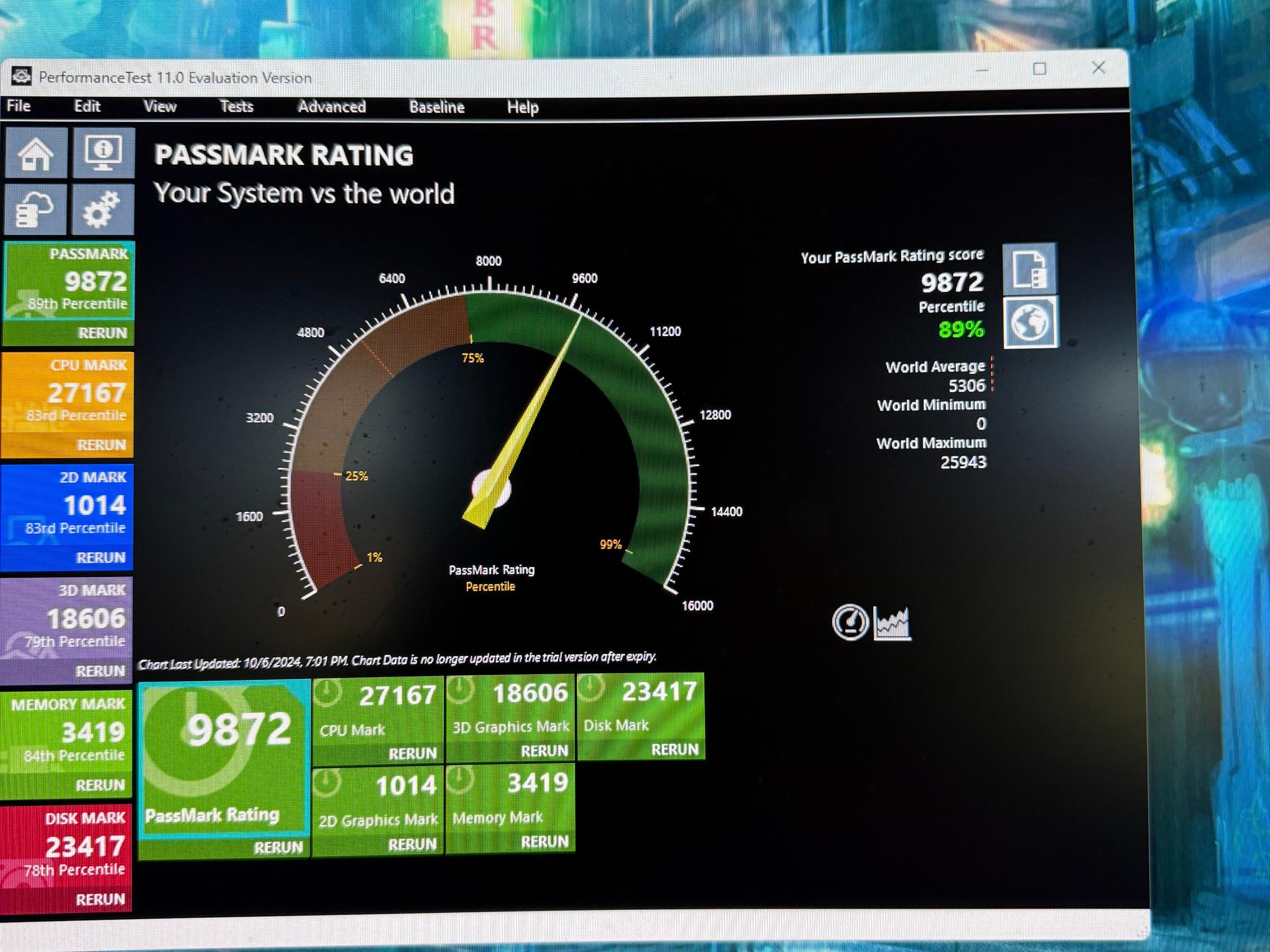Screen dimensions: 1270x952
Task: Click the 'Your PassMark Rating score' label
Action: (892, 257)
